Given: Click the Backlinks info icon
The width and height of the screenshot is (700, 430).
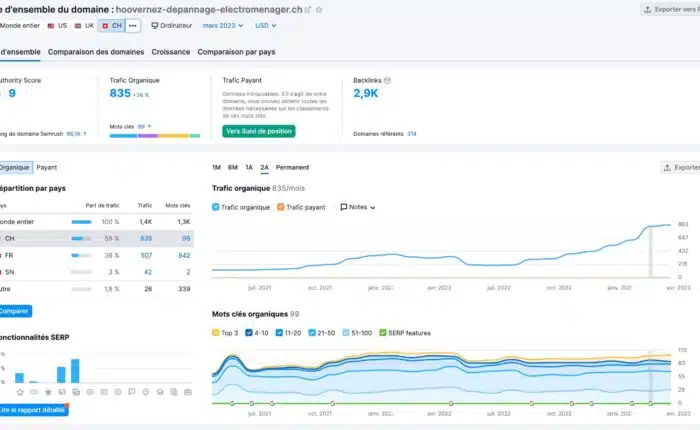Looking at the screenshot, I should pos(387,79).
